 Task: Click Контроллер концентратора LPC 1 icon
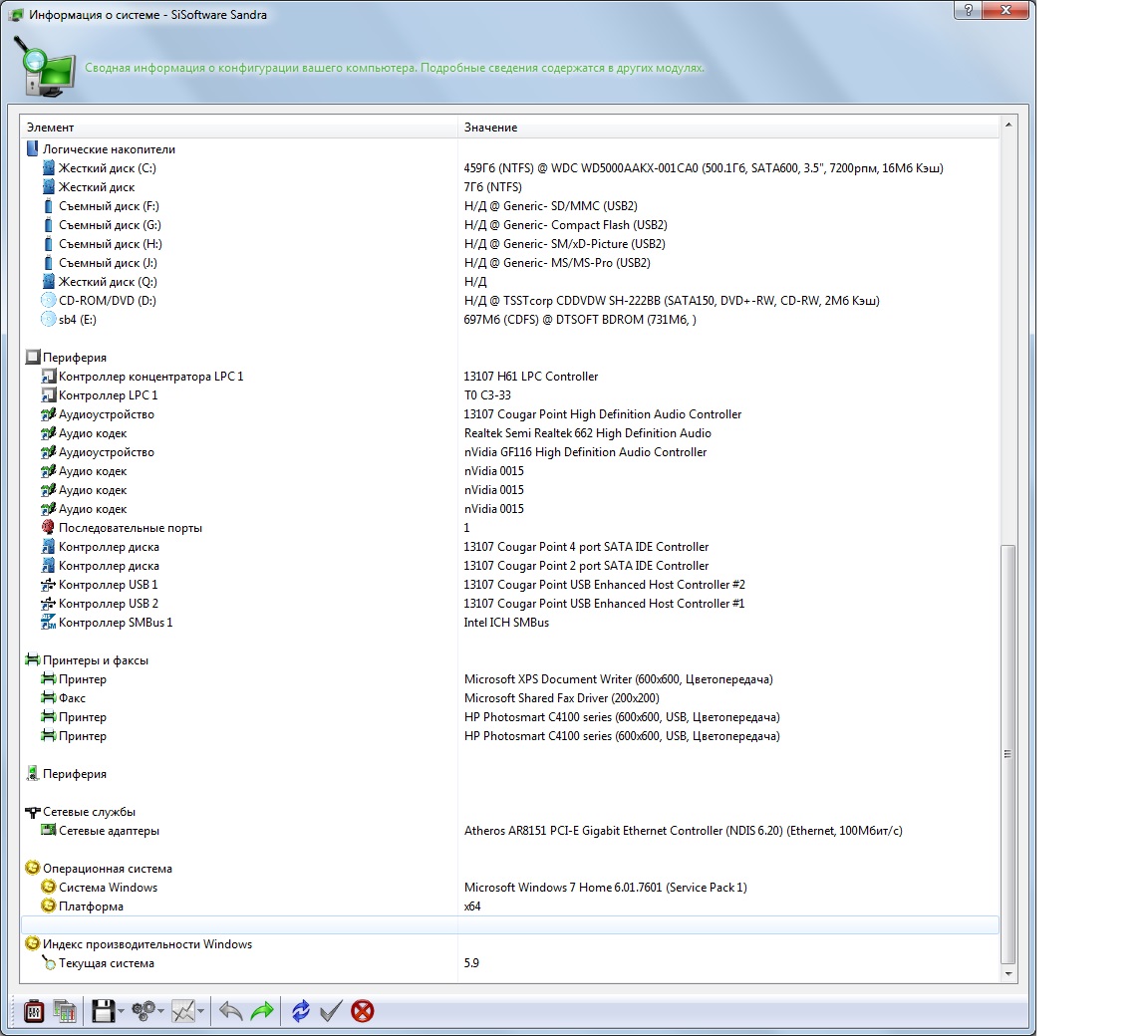point(48,377)
